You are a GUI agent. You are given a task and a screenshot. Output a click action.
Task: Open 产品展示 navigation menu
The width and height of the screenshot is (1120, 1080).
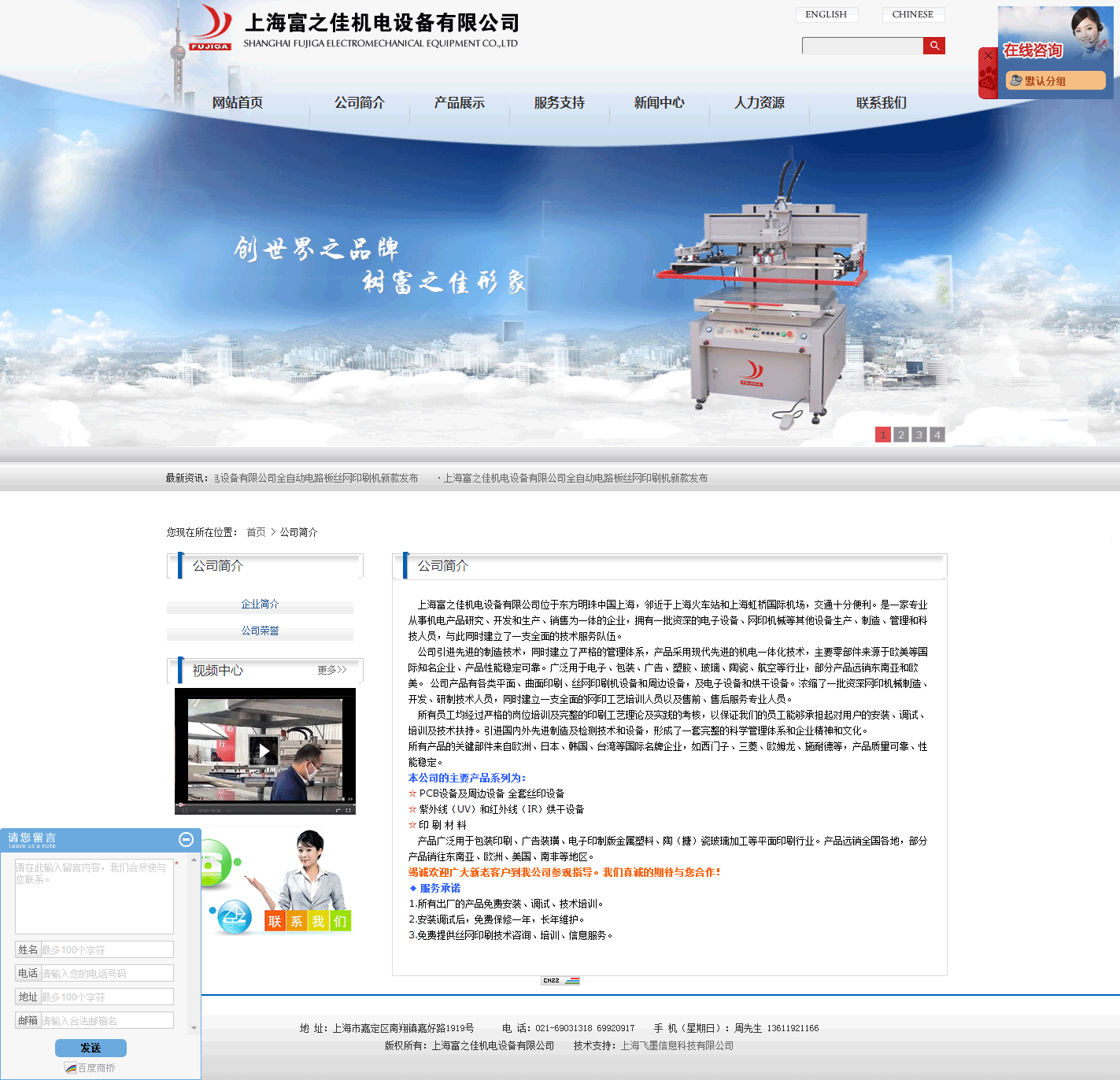(x=459, y=103)
